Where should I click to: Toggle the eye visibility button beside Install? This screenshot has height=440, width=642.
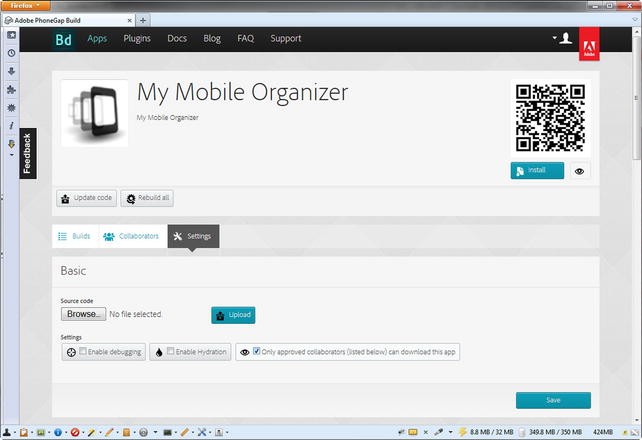(579, 171)
